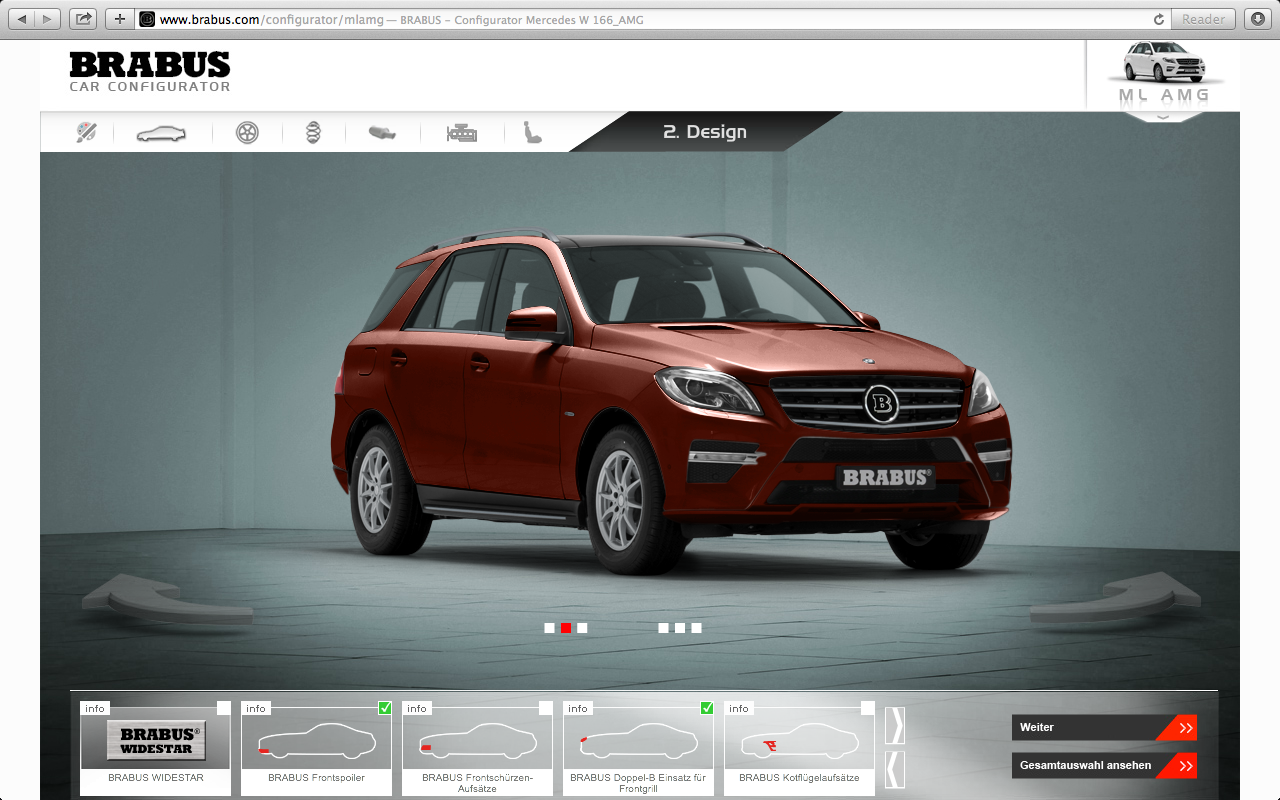The image size is (1280, 800).
Task: Click the Weiter button
Action: coord(1104,727)
